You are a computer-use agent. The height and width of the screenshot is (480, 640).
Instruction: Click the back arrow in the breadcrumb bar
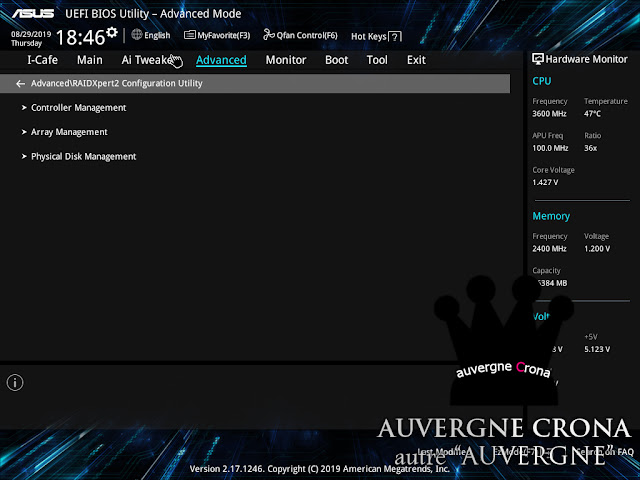click(x=20, y=84)
